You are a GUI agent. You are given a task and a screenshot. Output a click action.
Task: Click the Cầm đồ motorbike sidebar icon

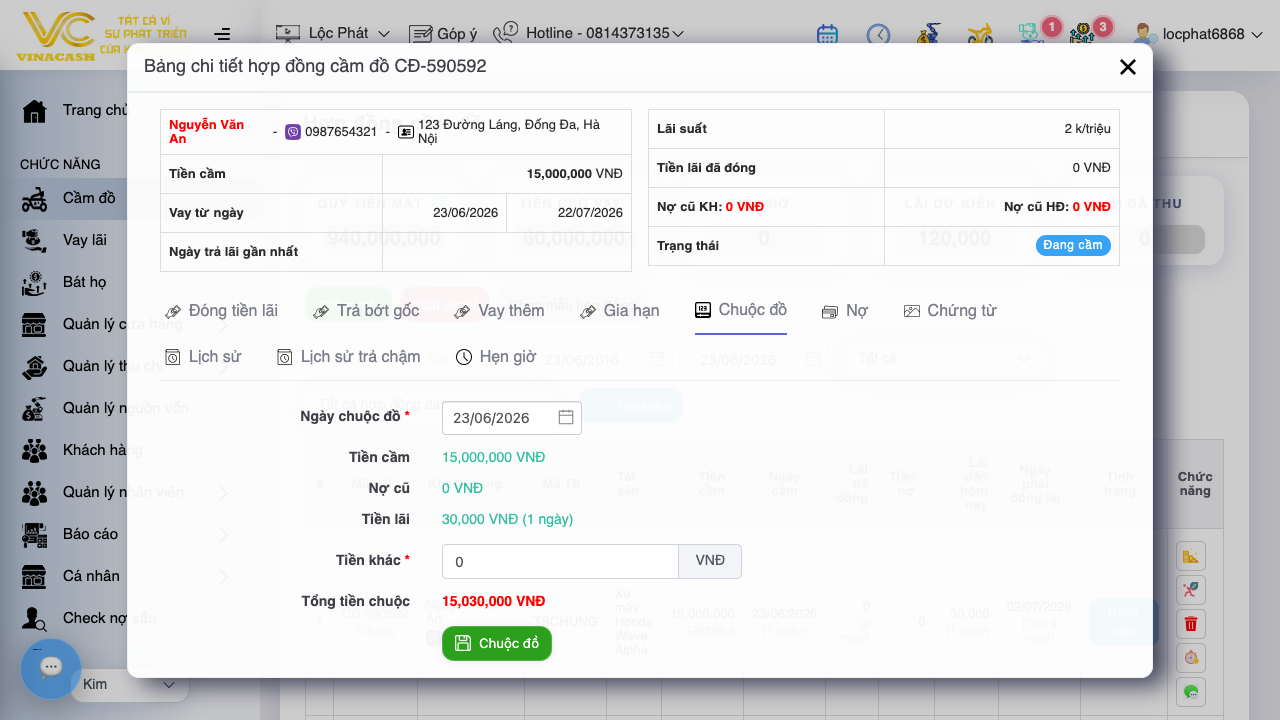[35, 198]
